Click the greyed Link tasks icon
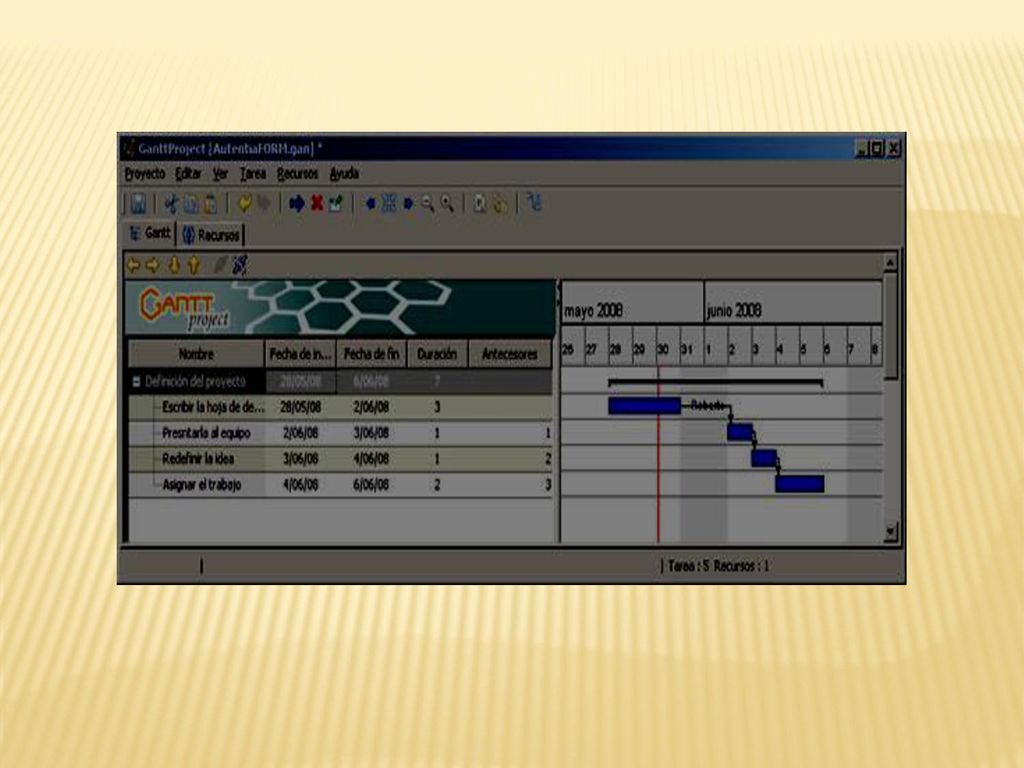Screen dimensions: 1024x768 point(220,264)
